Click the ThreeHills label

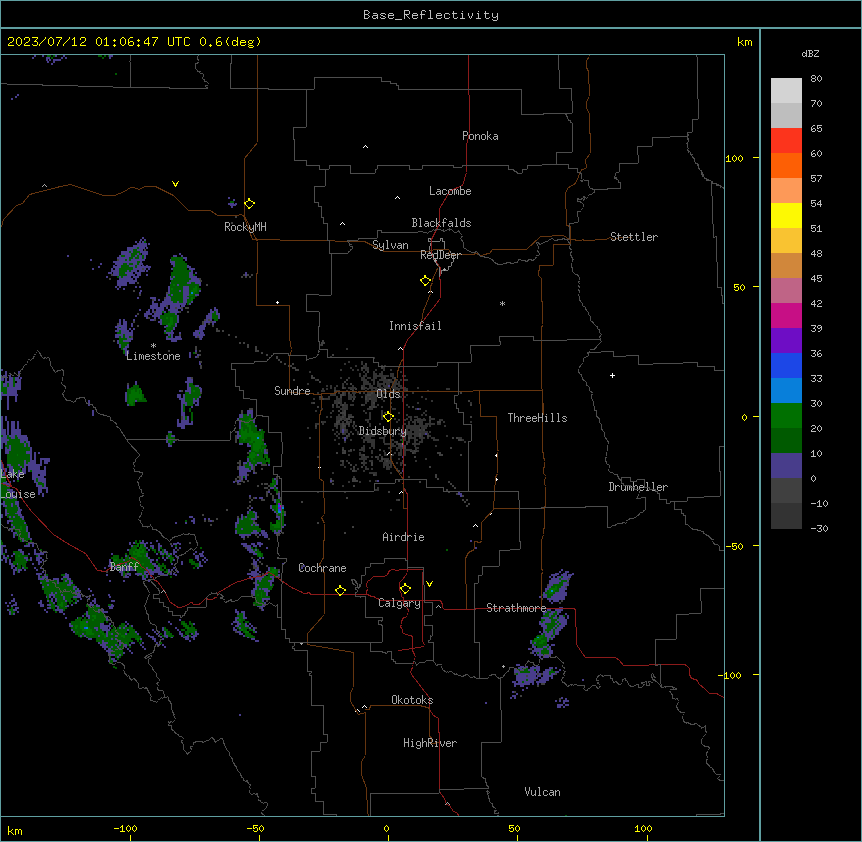point(537,418)
